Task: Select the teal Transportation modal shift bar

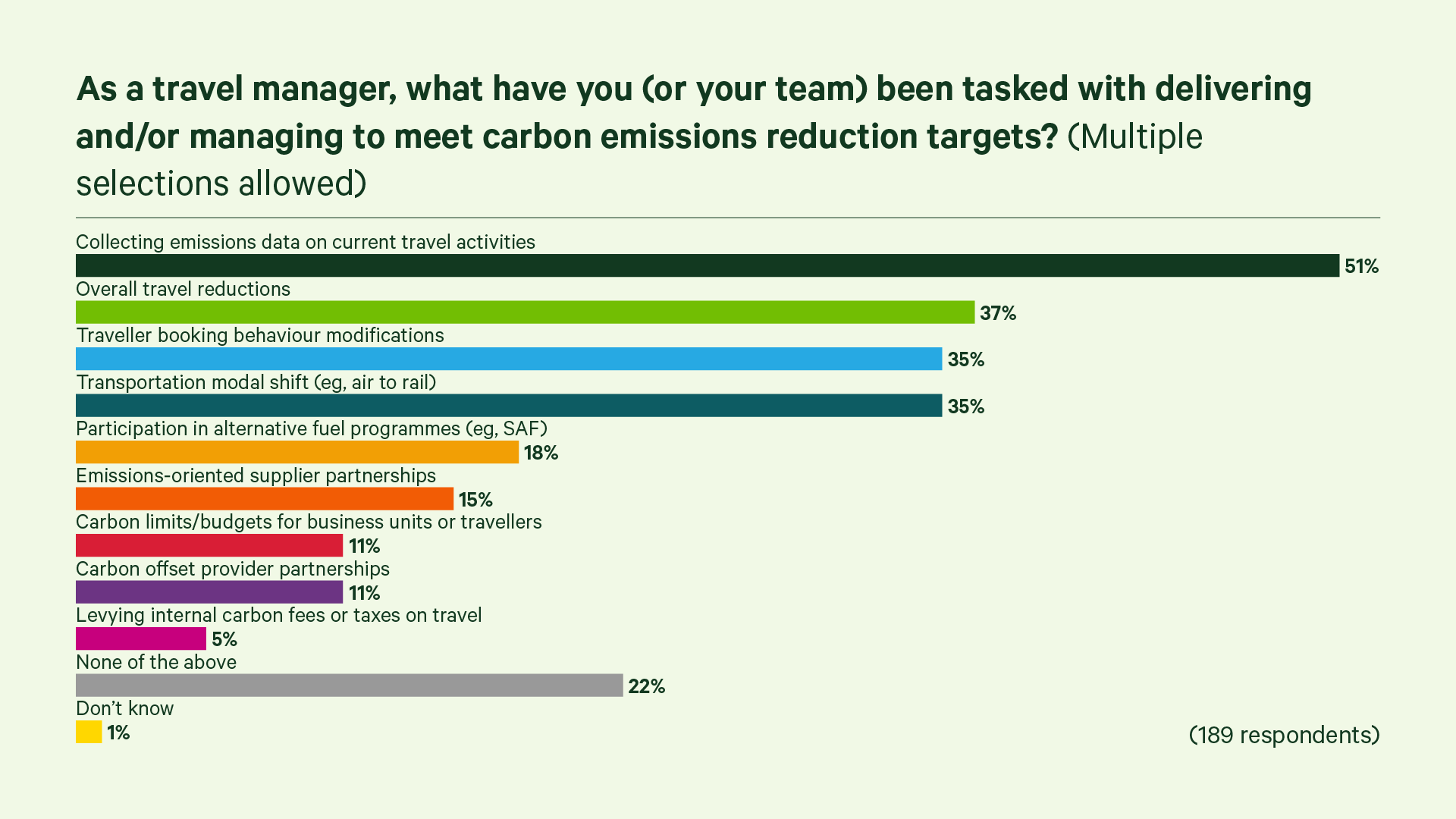Action: click(x=508, y=406)
